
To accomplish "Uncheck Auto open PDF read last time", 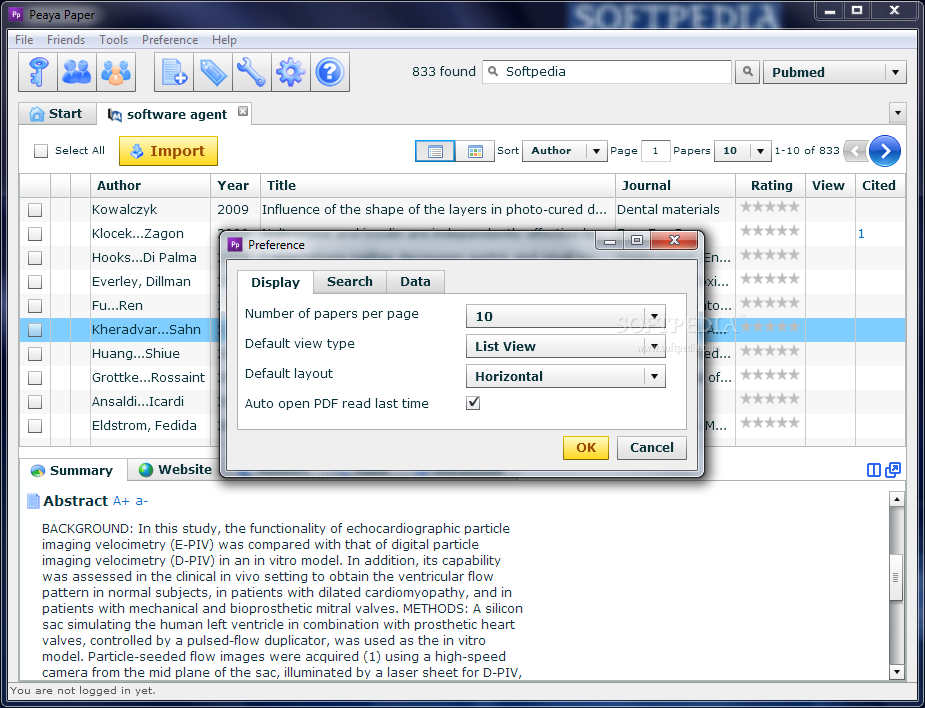I will [x=473, y=403].
